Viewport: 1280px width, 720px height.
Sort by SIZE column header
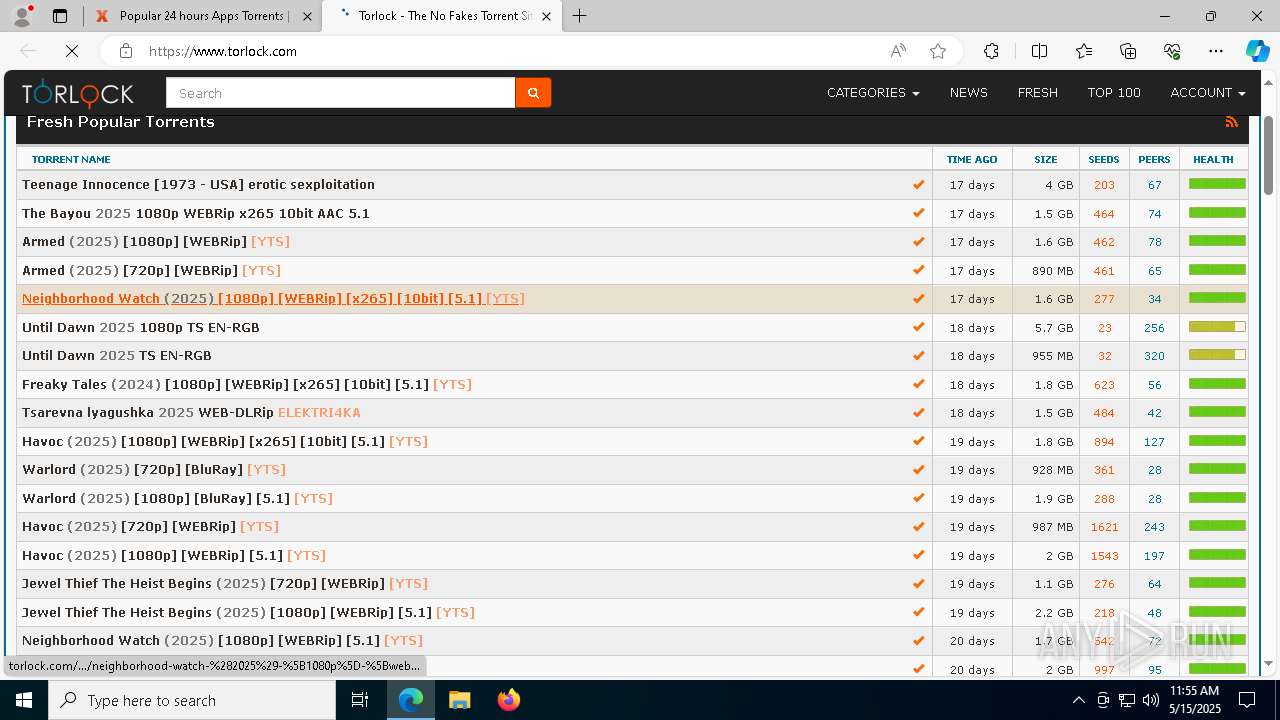[x=1046, y=159]
